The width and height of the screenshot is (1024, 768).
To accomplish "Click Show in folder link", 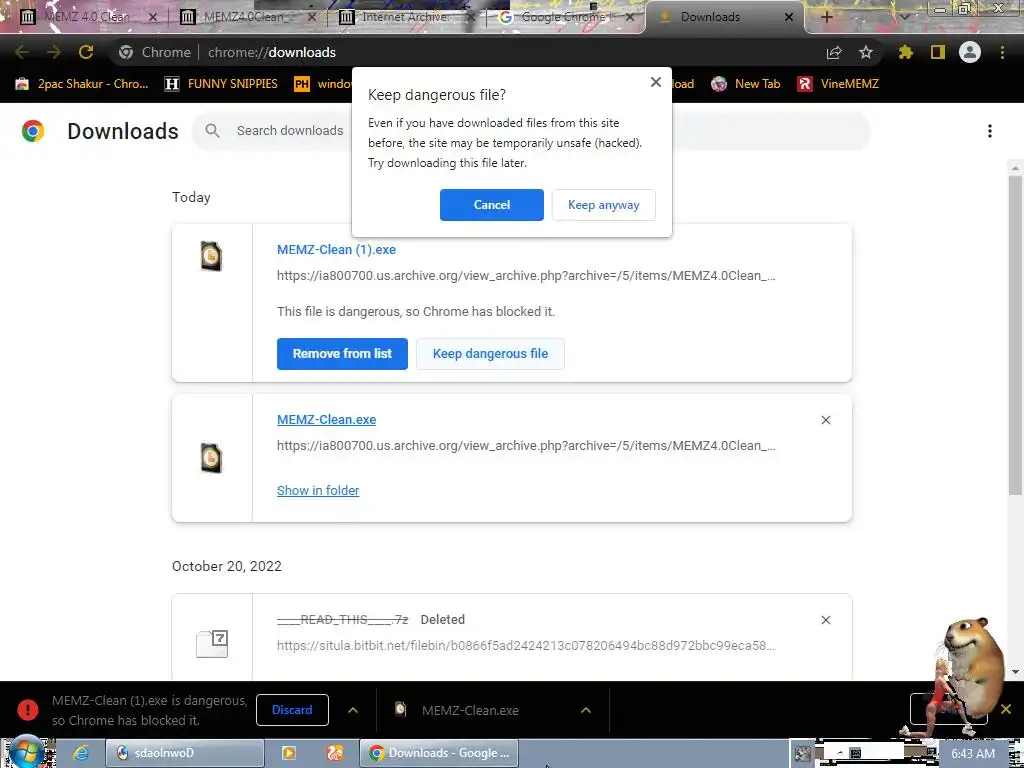I will pyautogui.click(x=318, y=490).
